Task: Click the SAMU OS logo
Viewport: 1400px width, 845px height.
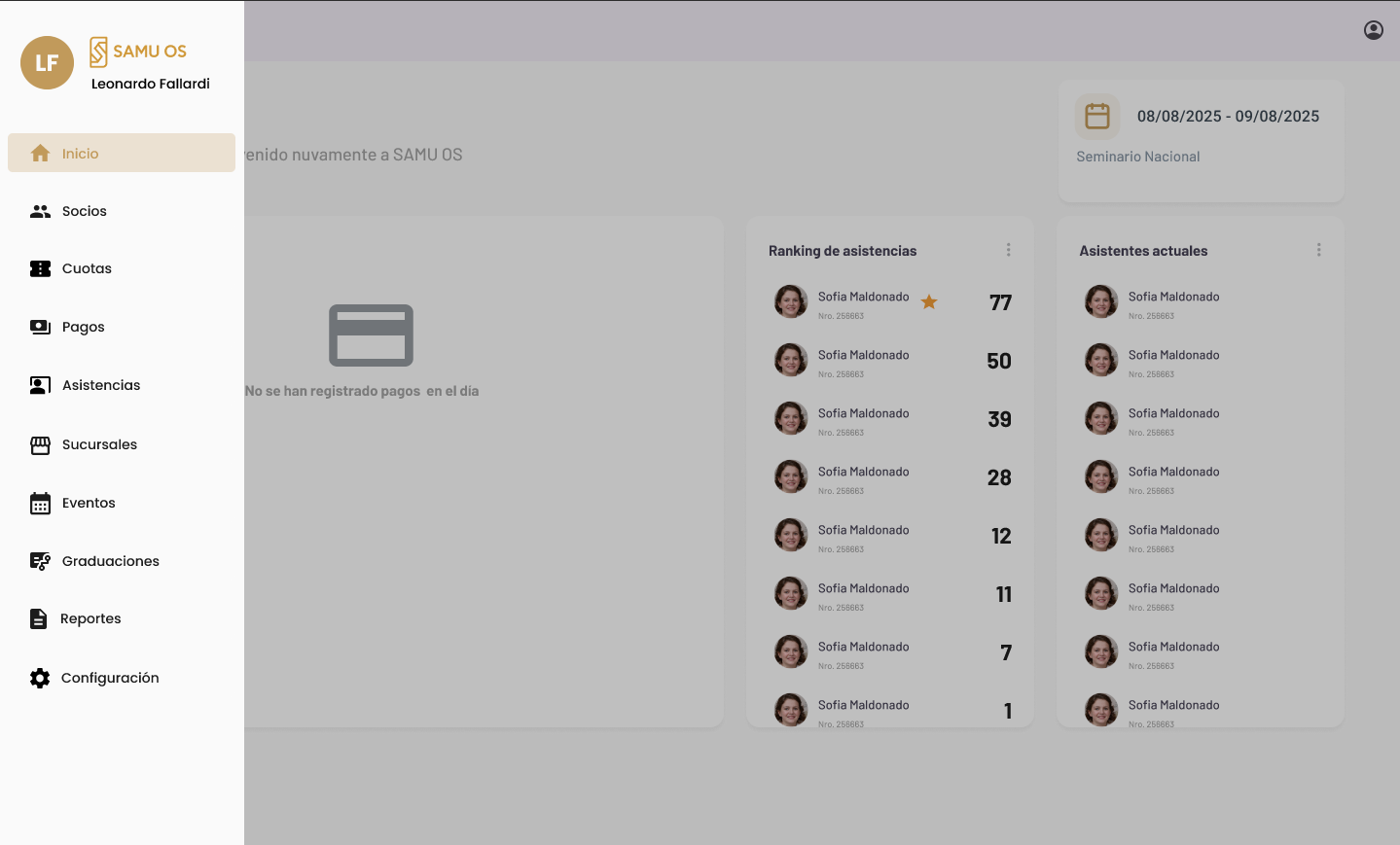Action: (x=138, y=52)
